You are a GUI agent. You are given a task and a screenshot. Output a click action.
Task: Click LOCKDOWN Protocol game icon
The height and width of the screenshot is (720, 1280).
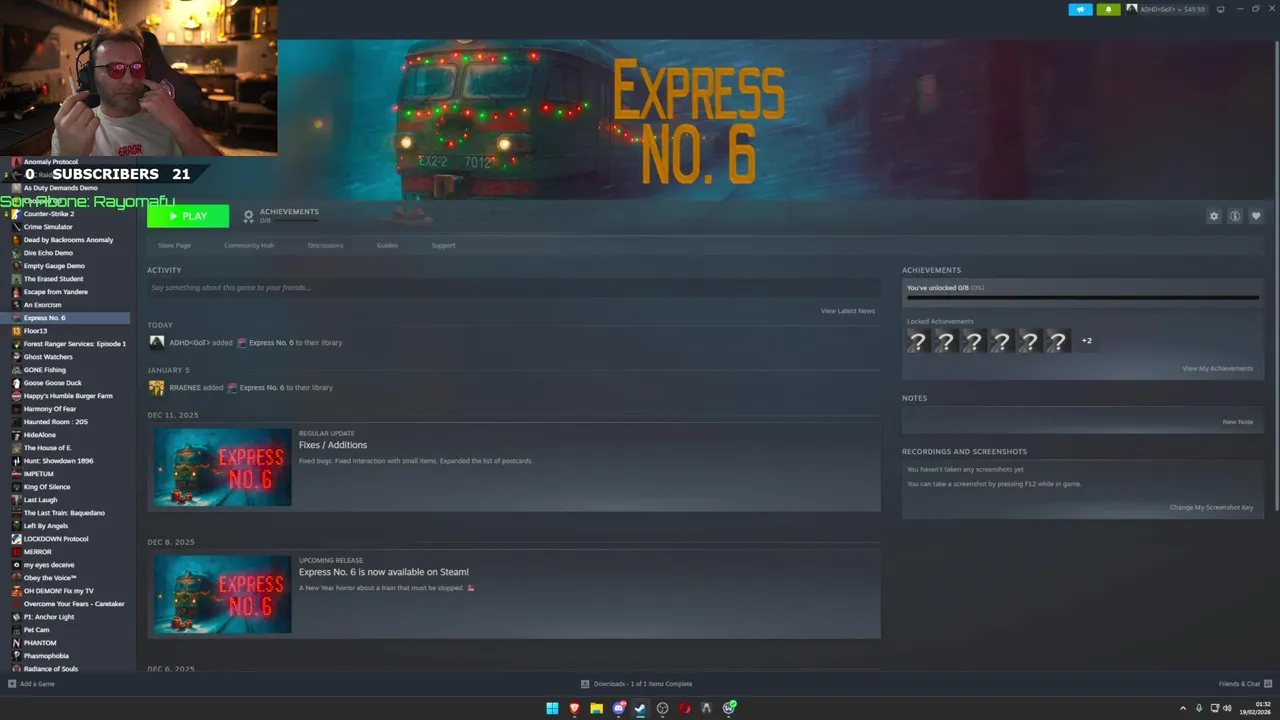16,539
